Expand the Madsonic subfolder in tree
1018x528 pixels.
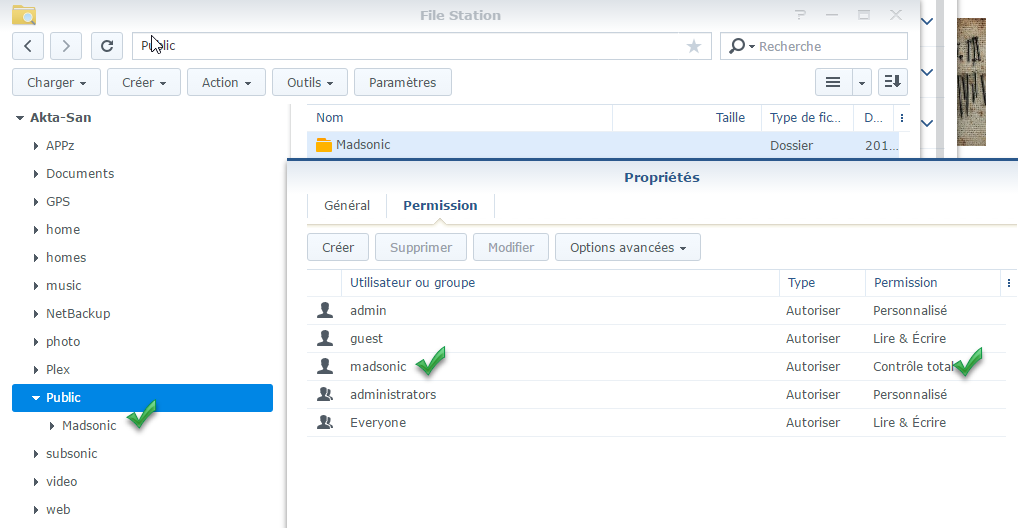(x=52, y=426)
